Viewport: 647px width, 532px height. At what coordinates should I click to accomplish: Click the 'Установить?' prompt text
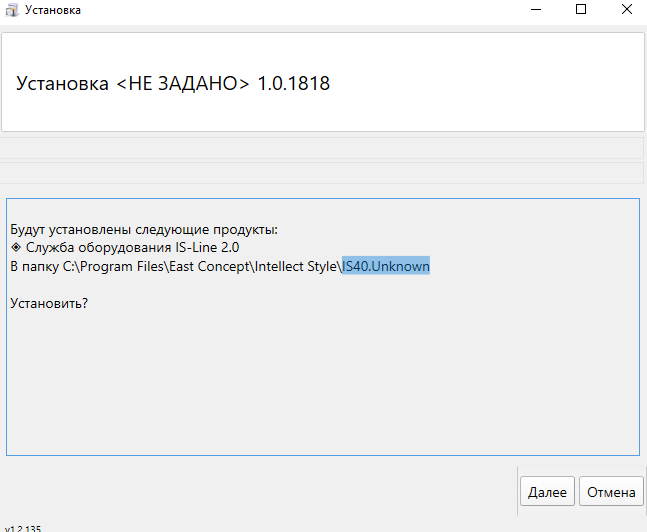click(49, 303)
